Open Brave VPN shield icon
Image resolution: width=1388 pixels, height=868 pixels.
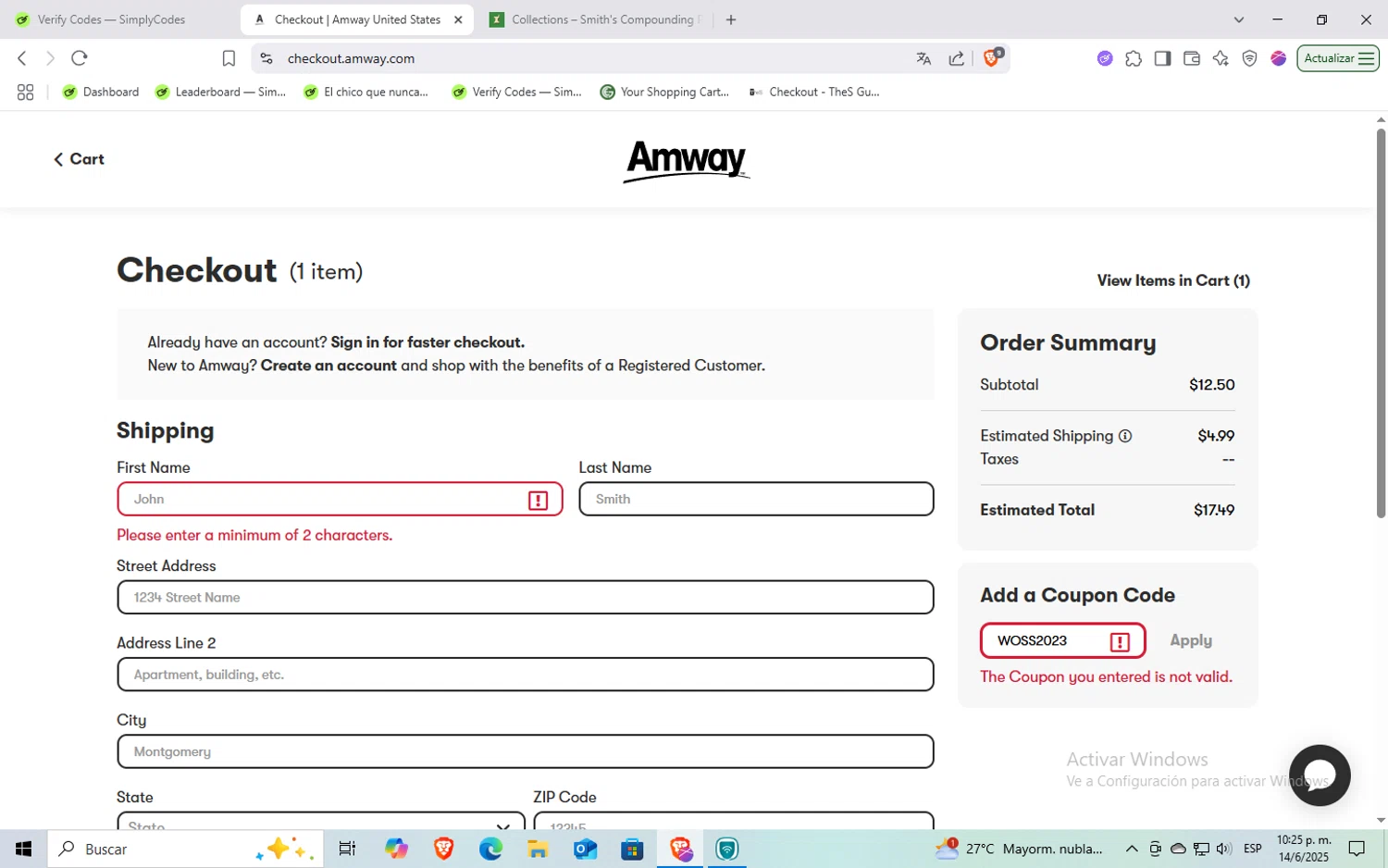pos(1249,58)
